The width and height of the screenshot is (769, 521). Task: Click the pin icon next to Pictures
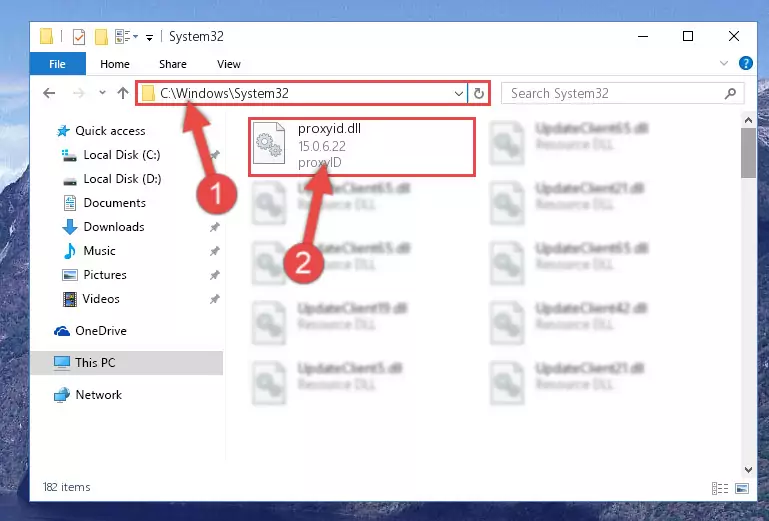click(x=214, y=275)
